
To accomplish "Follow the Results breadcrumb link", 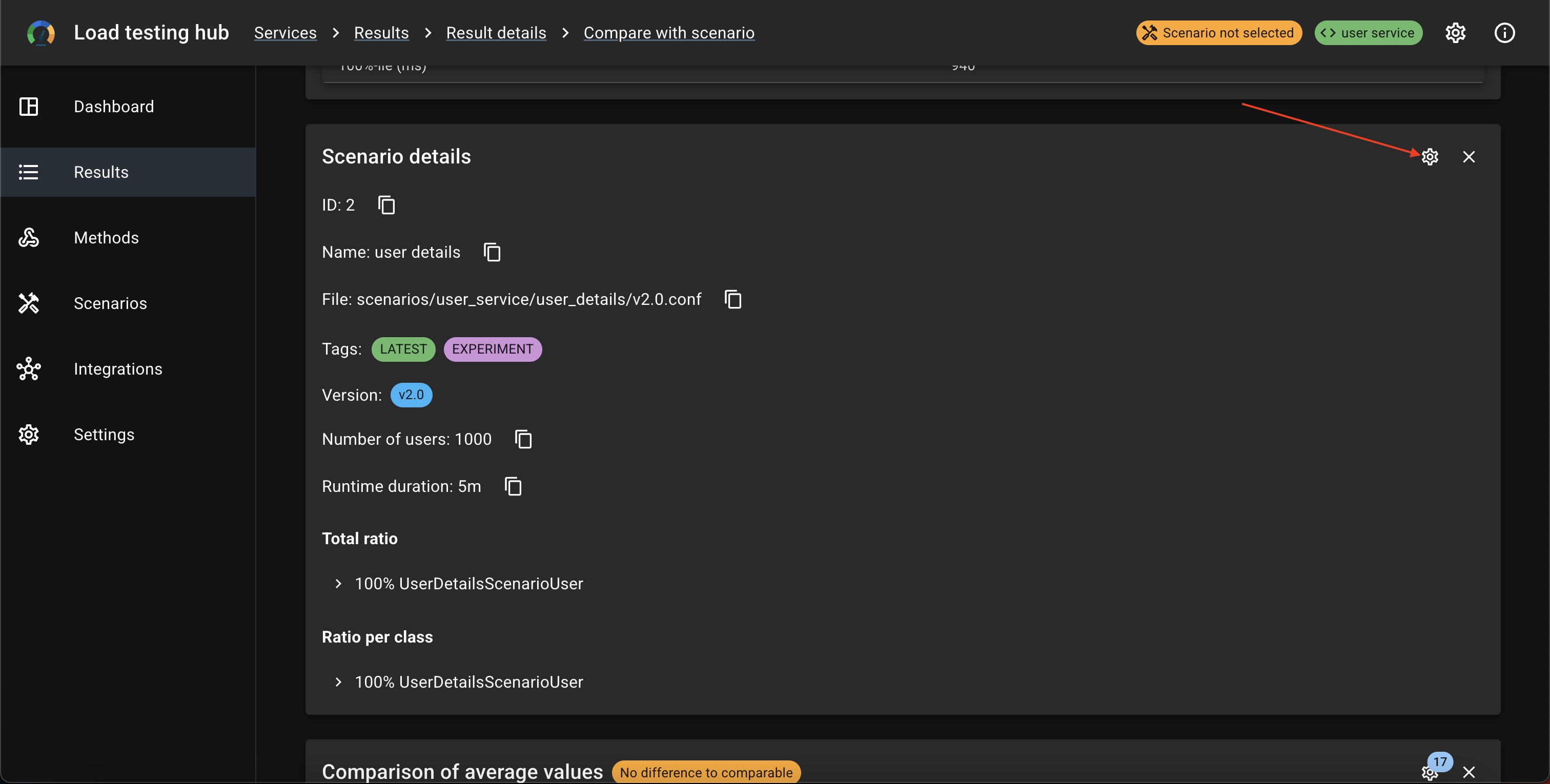I will coord(381,32).
